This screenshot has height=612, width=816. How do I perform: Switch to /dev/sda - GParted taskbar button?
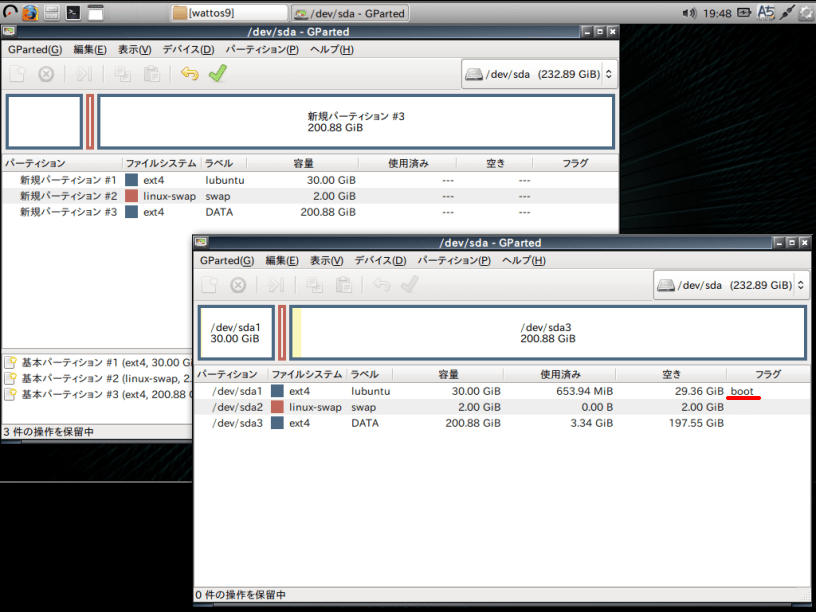[x=350, y=13]
